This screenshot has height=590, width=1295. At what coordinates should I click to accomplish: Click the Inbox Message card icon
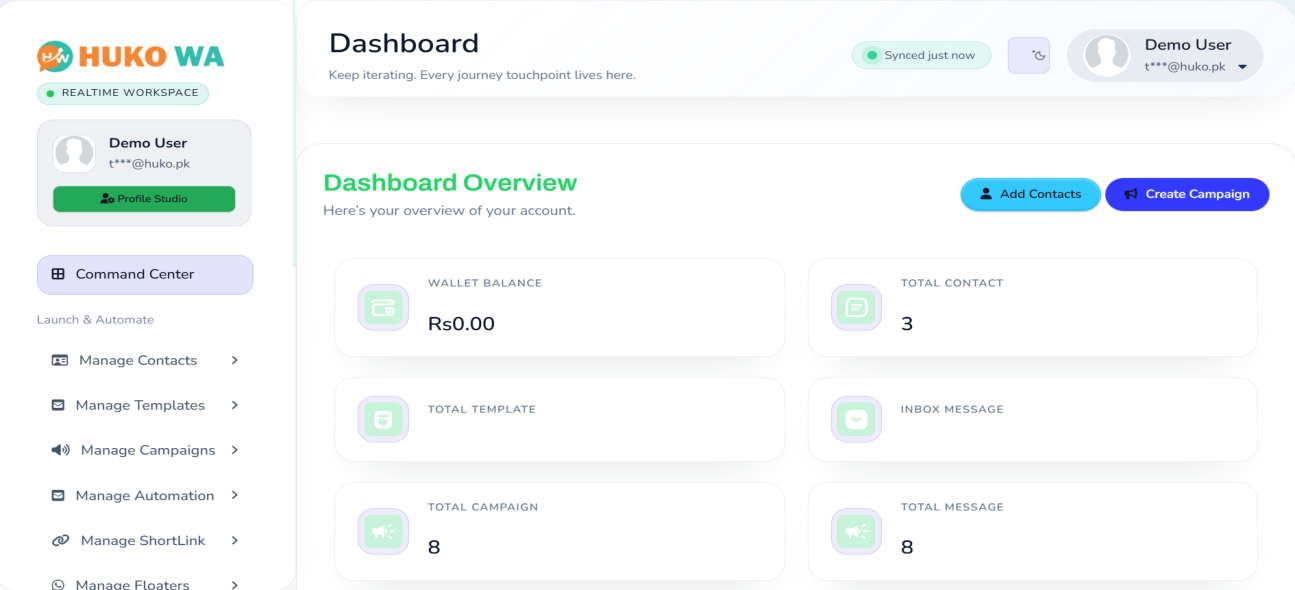[856, 420]
